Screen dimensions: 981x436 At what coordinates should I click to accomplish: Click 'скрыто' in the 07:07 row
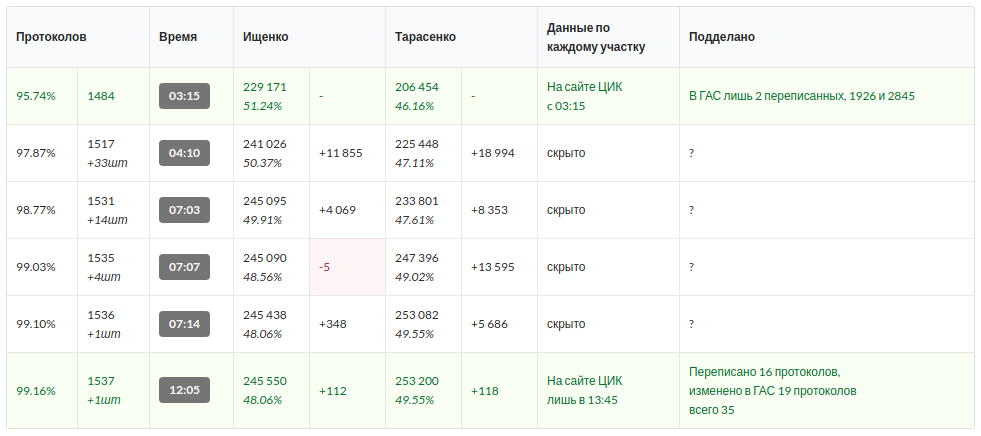(x=566, y=267)
